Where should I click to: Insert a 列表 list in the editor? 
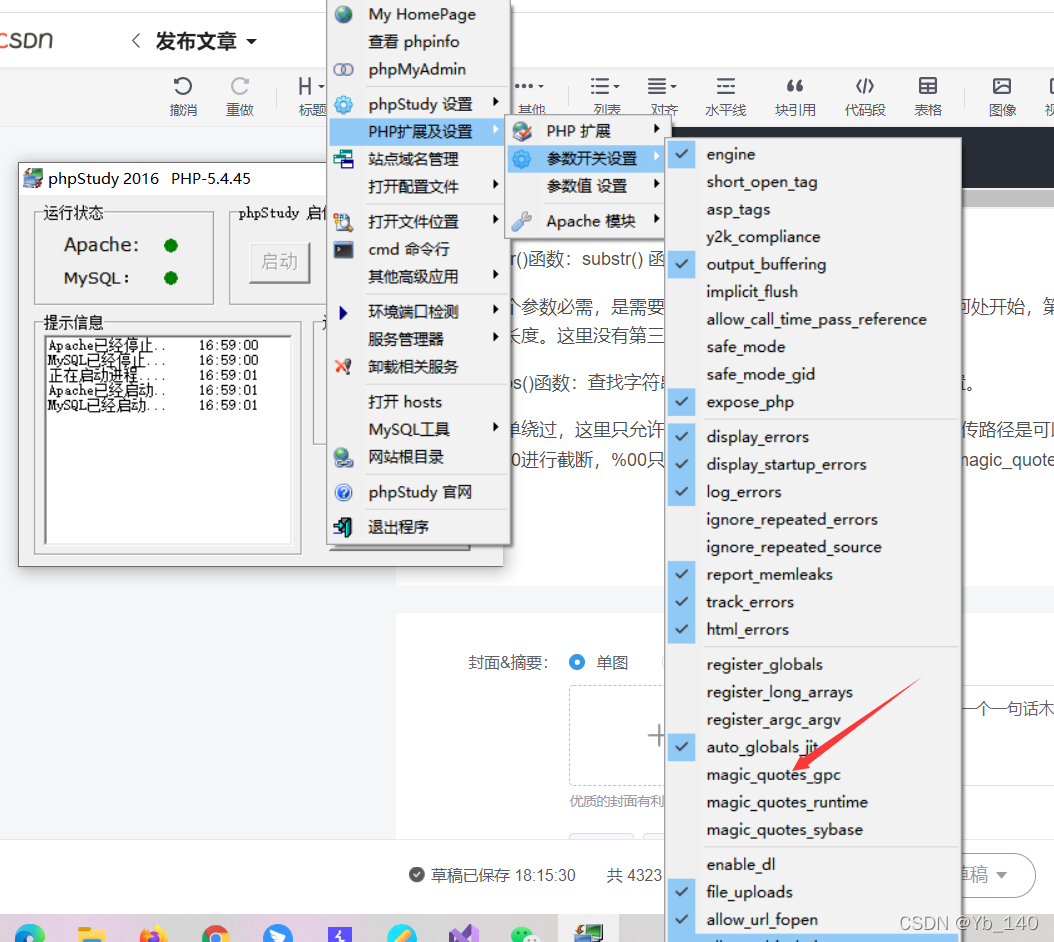pos(605,87)
